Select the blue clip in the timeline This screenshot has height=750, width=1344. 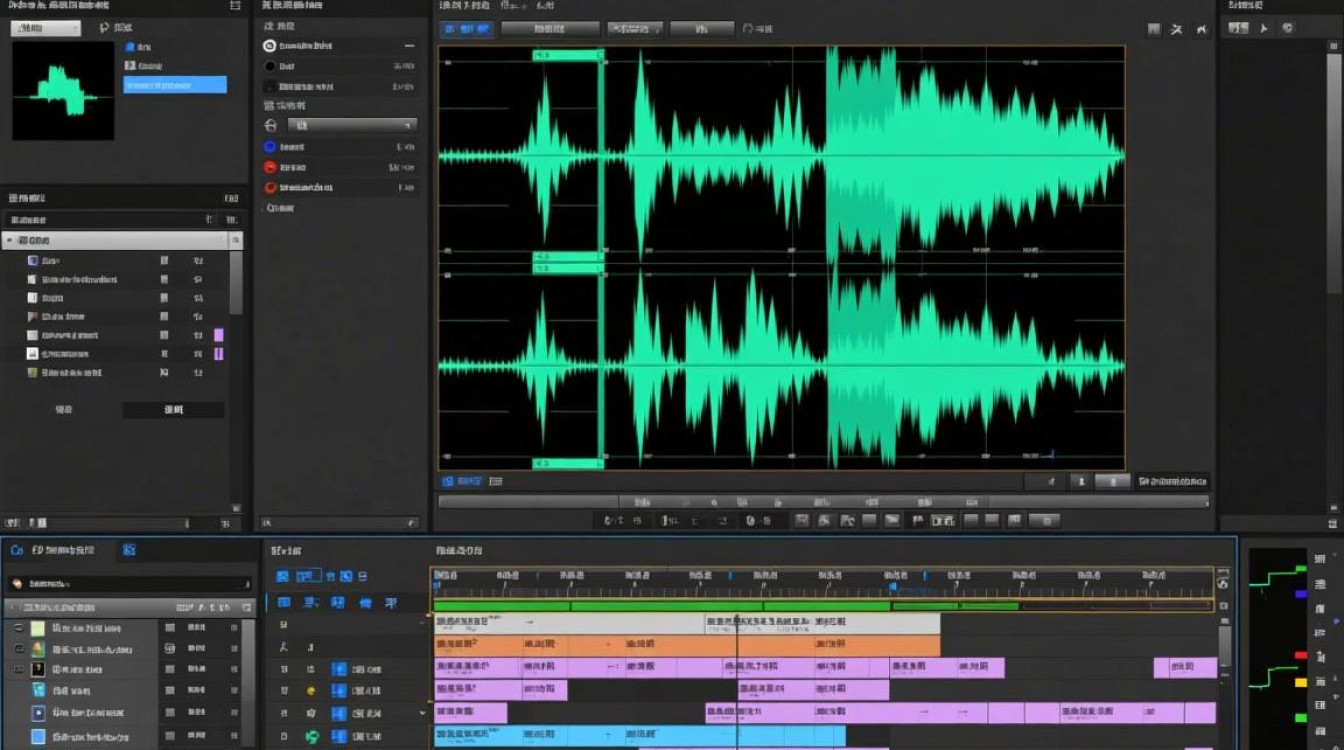(640, 736)
